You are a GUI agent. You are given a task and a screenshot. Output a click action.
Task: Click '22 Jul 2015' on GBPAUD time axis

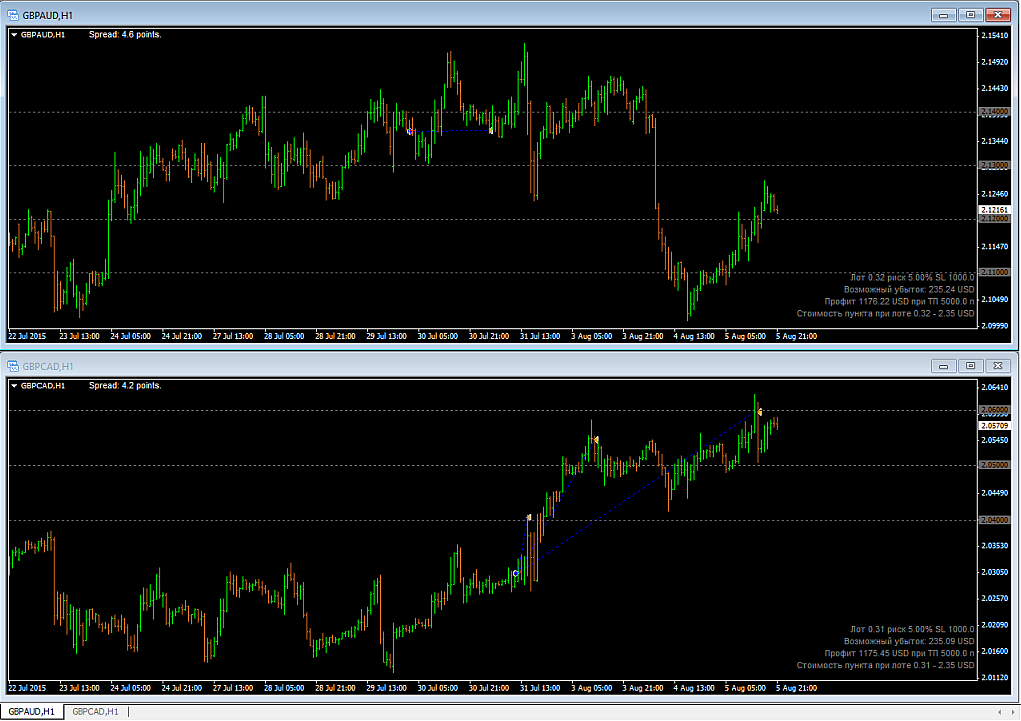pyautogui.click(x=27, y=336)
